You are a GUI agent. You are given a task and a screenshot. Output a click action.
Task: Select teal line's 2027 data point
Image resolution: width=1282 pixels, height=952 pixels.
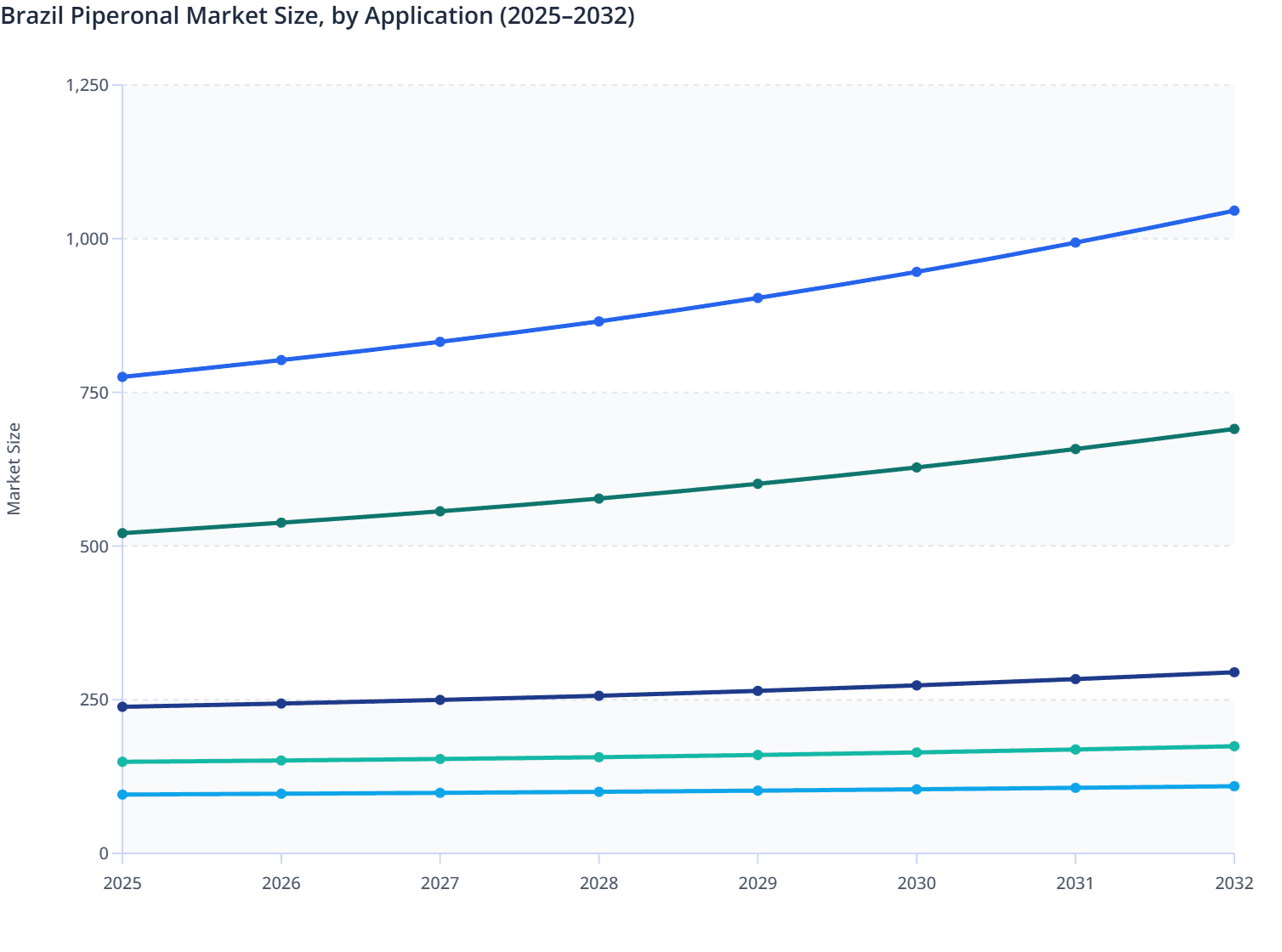click(x=440, y=759)
